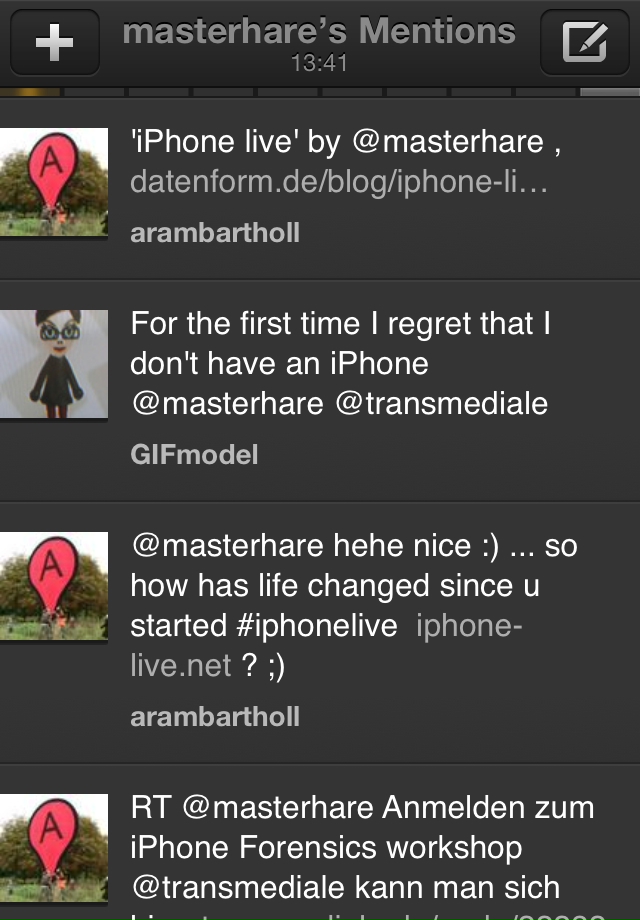
Task: Select the highlighted orange page segment
Action: 30,92
